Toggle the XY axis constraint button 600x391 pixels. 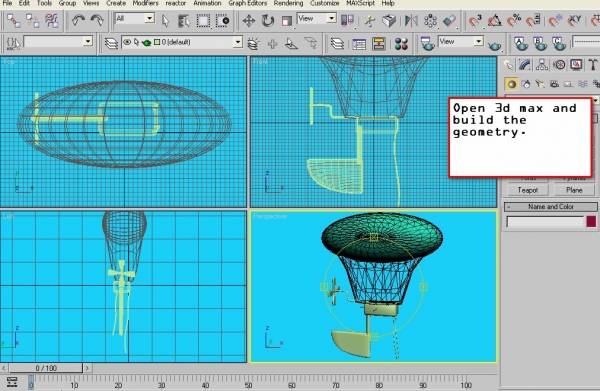(574, 20)
